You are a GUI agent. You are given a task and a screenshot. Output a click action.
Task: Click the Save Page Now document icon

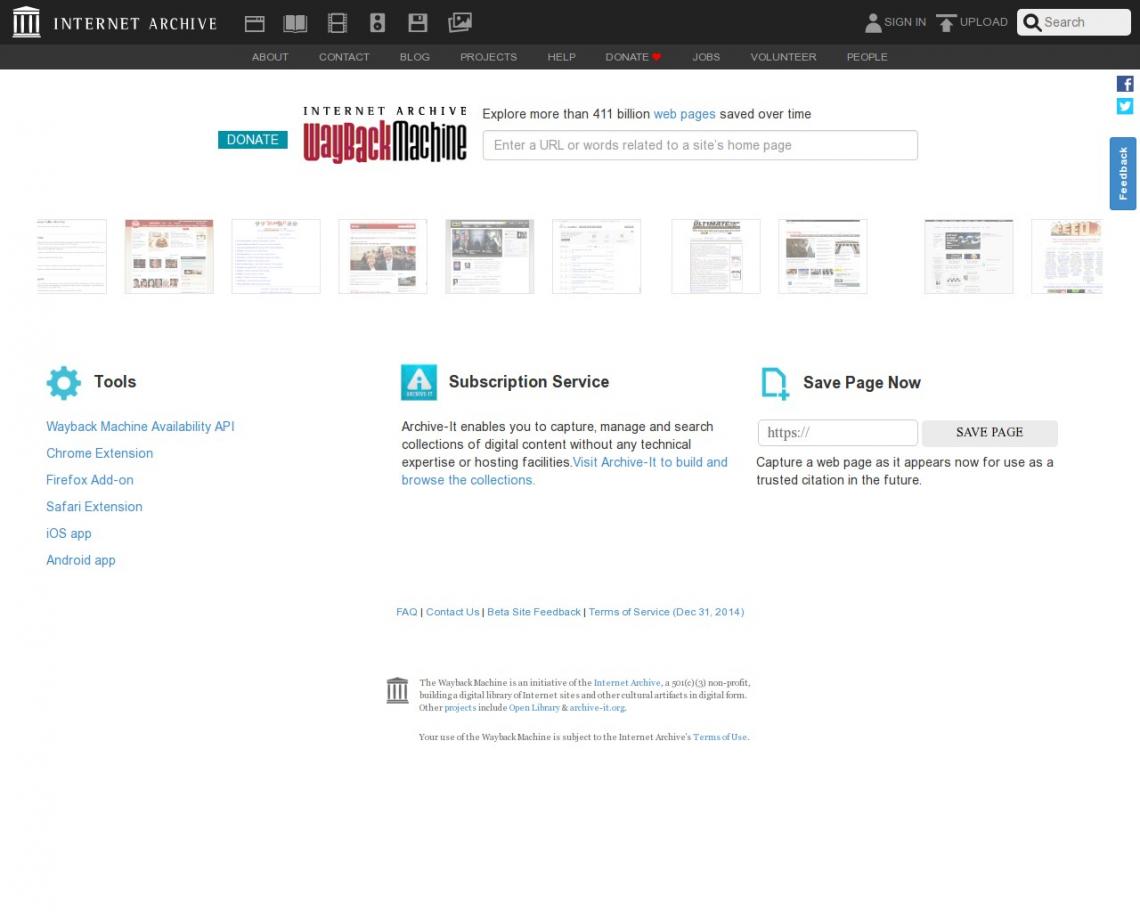[x=775, y=383]
